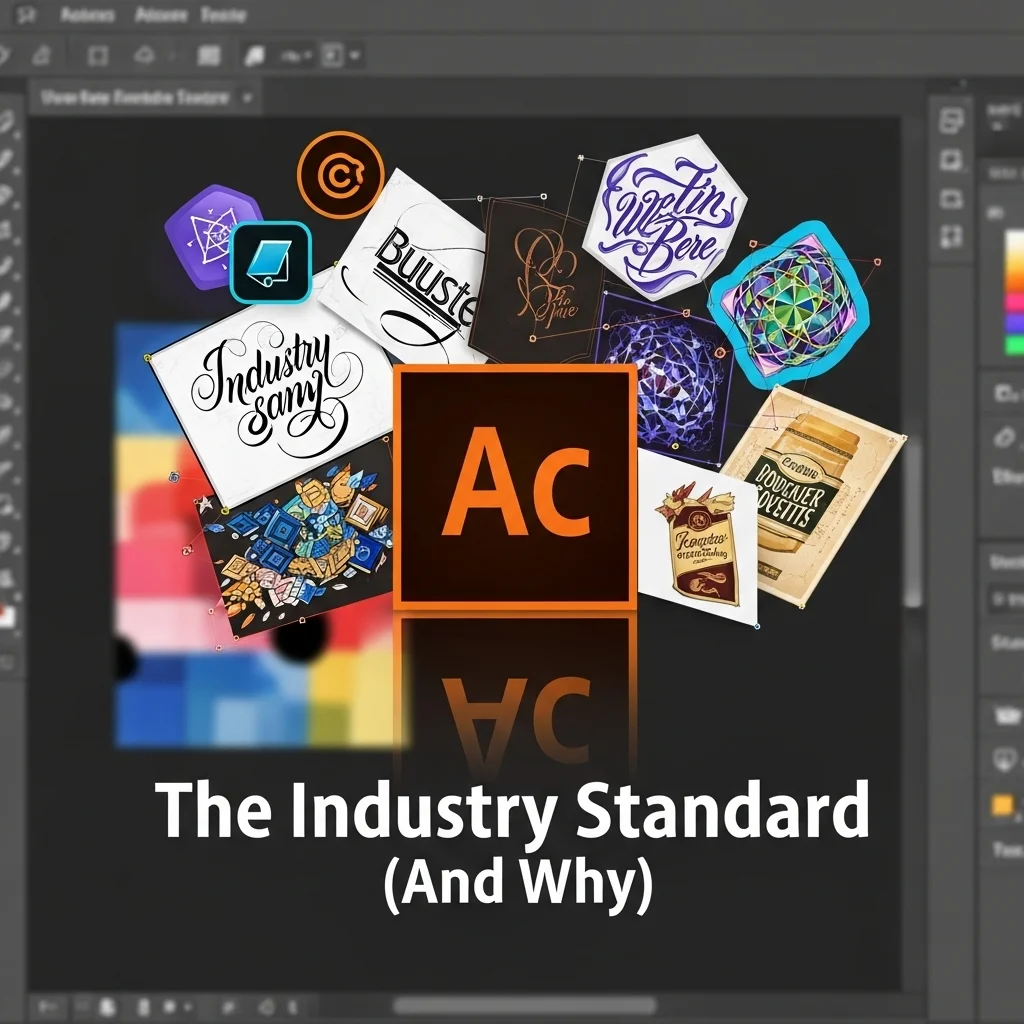Click the eraser icon in right panel
The image size is (1024, 1024).
1003,437
